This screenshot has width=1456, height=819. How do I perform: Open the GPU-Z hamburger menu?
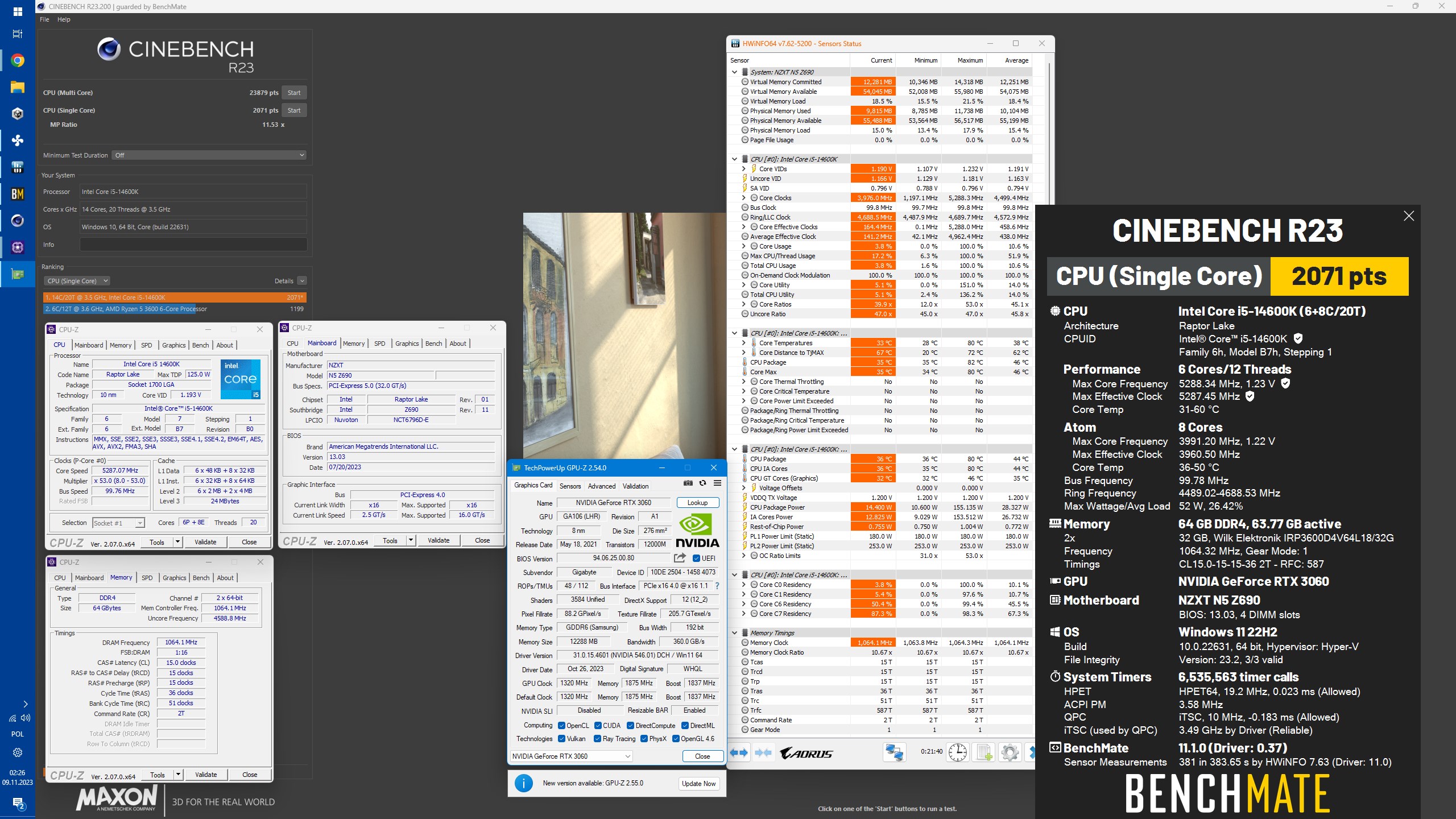click(x=718, y=483)
